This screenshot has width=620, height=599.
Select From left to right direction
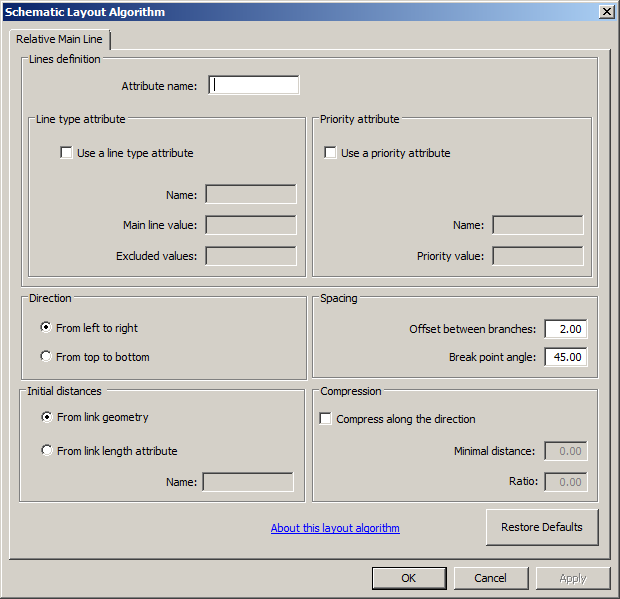point(46,327)
